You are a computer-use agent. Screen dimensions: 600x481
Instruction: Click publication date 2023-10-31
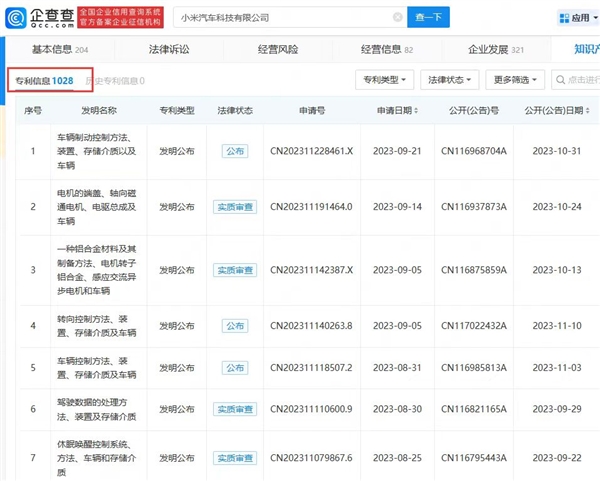click(557, 151)
